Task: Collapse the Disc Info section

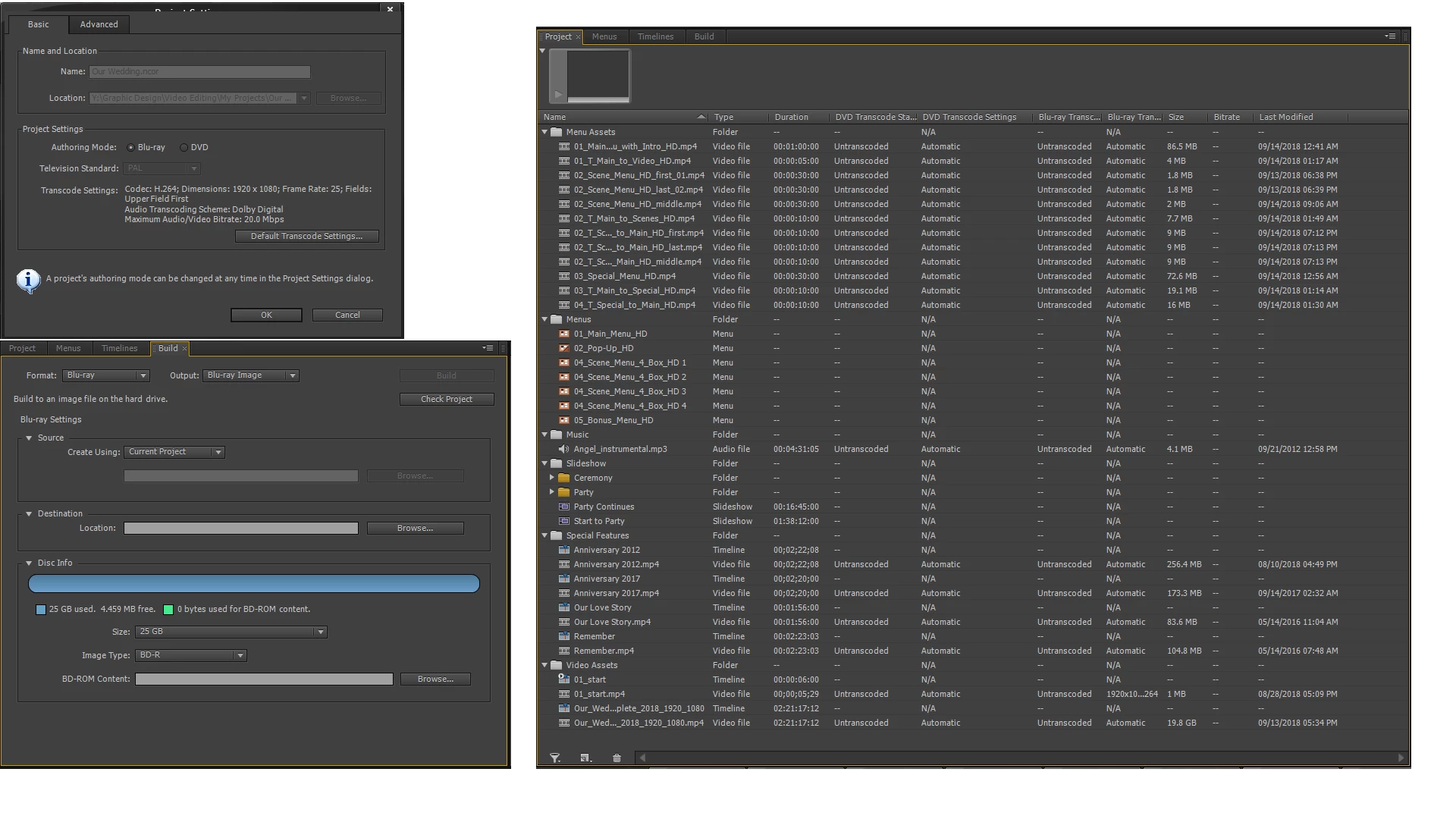Action: (x=29, y=563)
